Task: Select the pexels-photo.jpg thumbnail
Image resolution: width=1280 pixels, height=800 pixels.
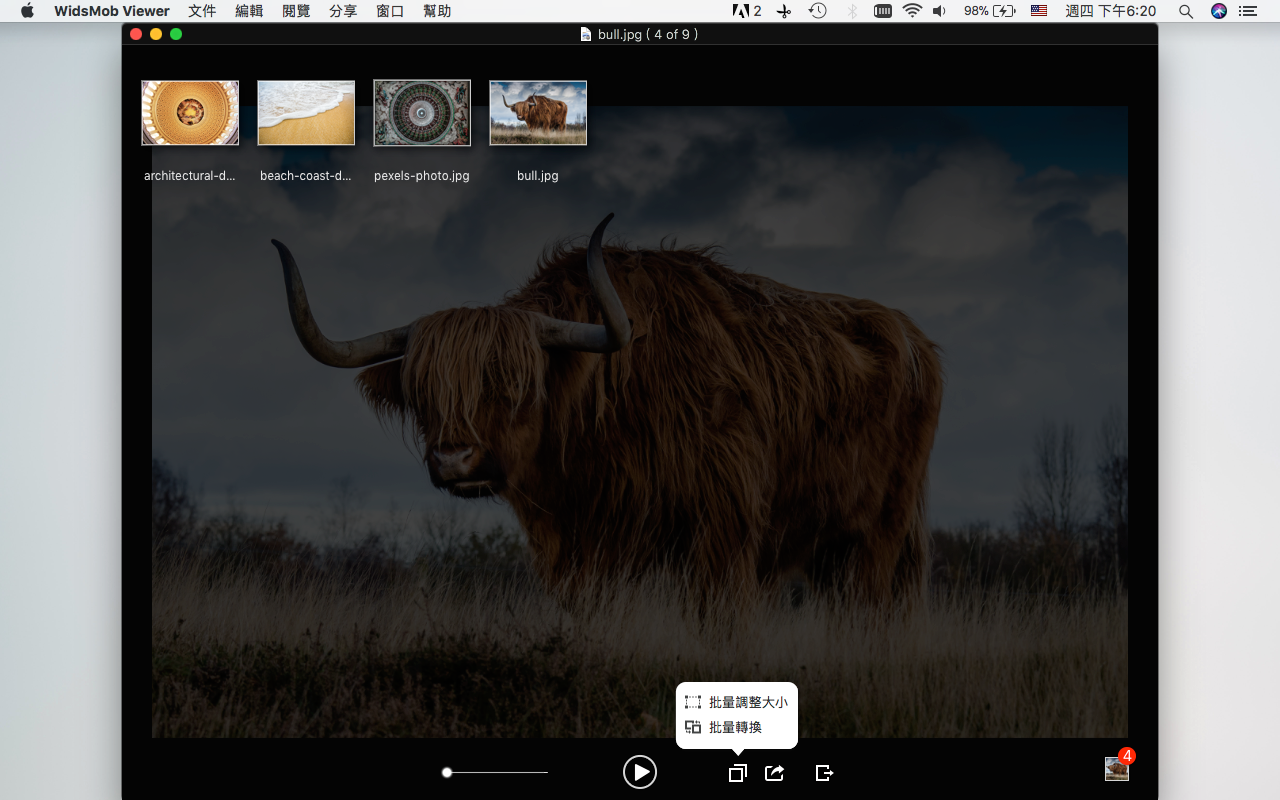Action: 422,113
